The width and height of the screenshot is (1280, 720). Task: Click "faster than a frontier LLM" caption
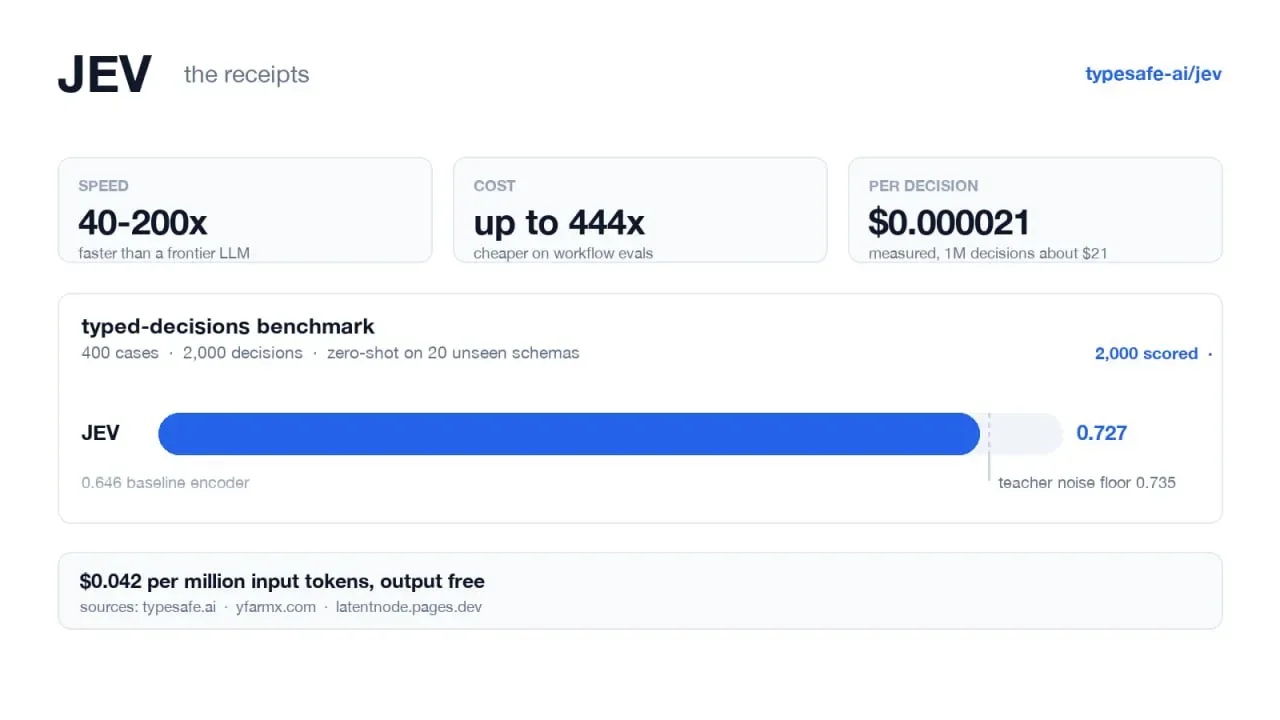(164, 253)
